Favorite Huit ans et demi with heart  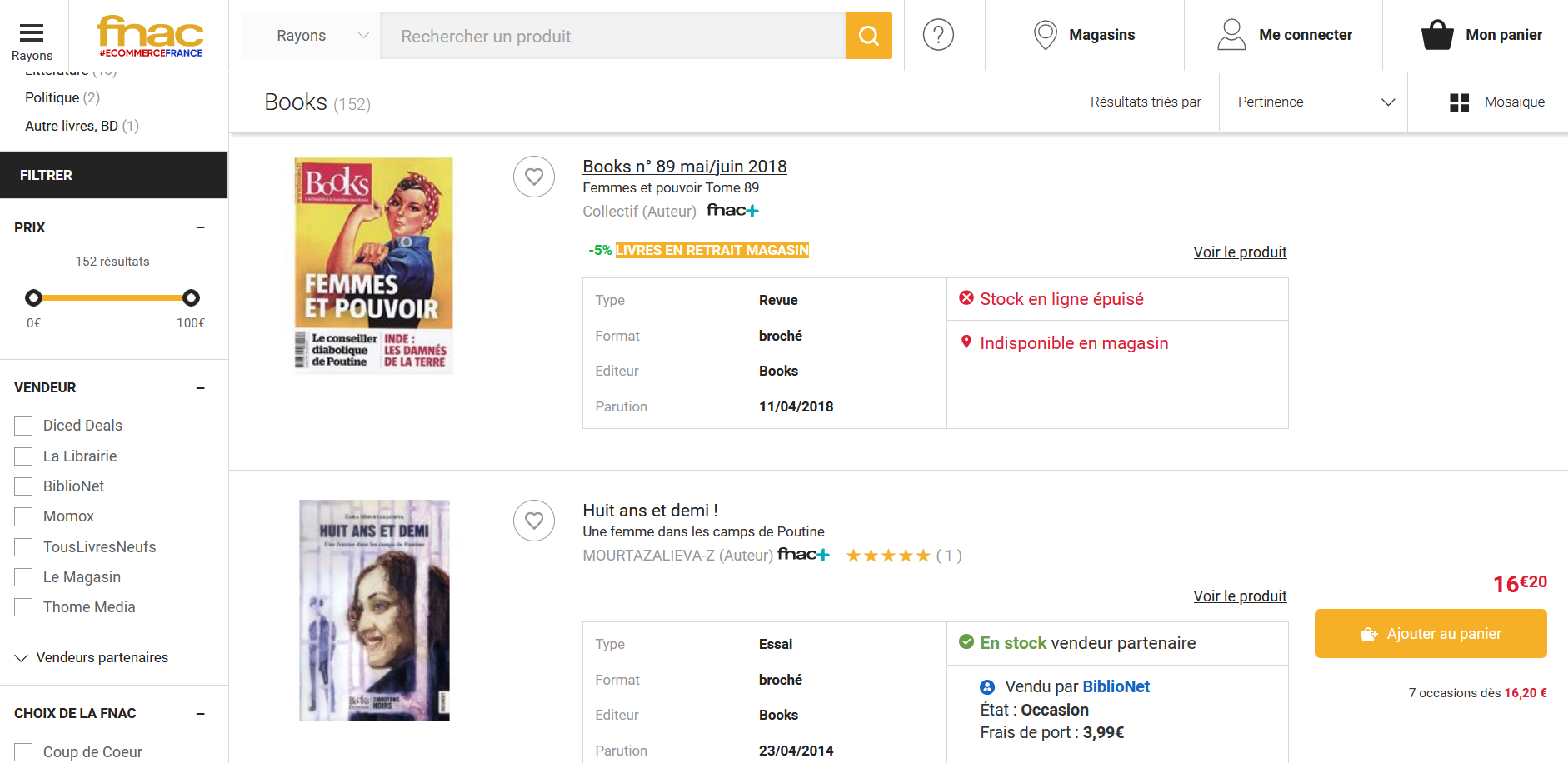[534, 521]
